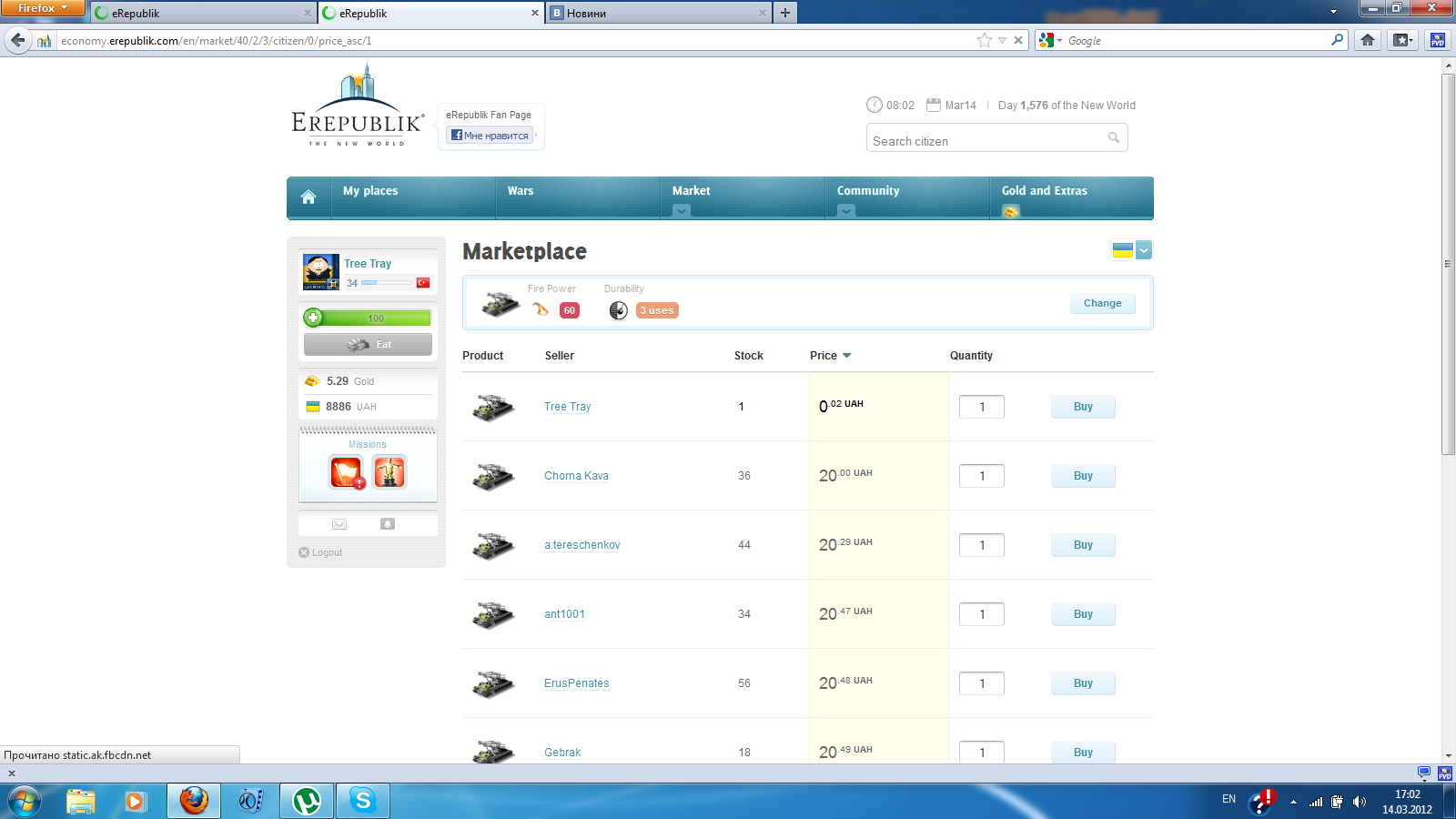Screen dimensions: 1456x819
Task: Buy from seller ErusPenates
Action: point(1083,683)
